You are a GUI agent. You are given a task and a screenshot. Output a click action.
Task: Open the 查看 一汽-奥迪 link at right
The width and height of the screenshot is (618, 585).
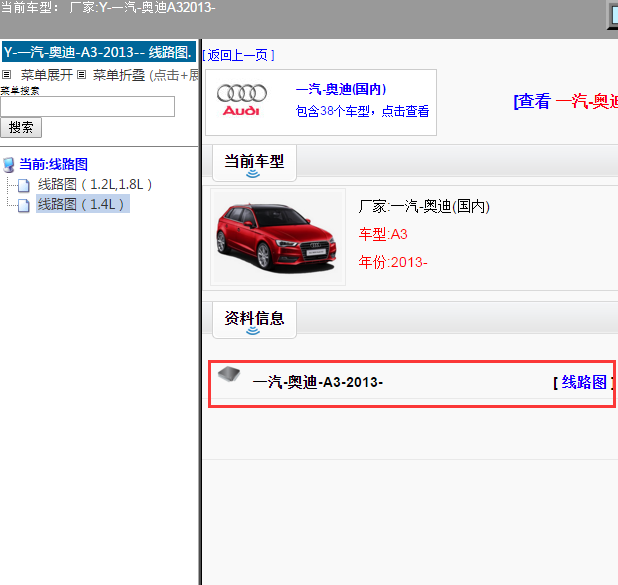click(566, 101)
